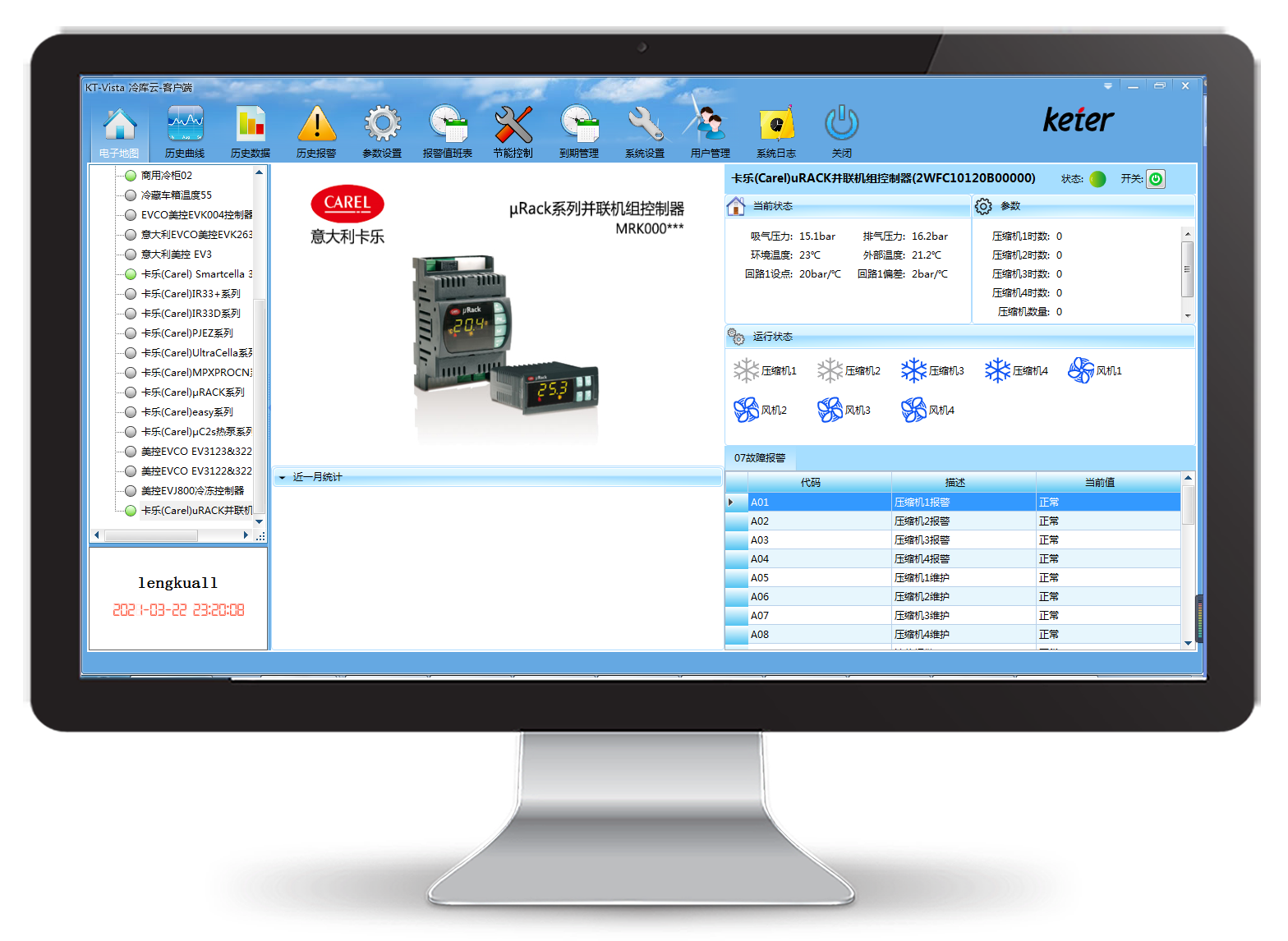Open 系统设置 wrench settings

click(x=645, y=131)
